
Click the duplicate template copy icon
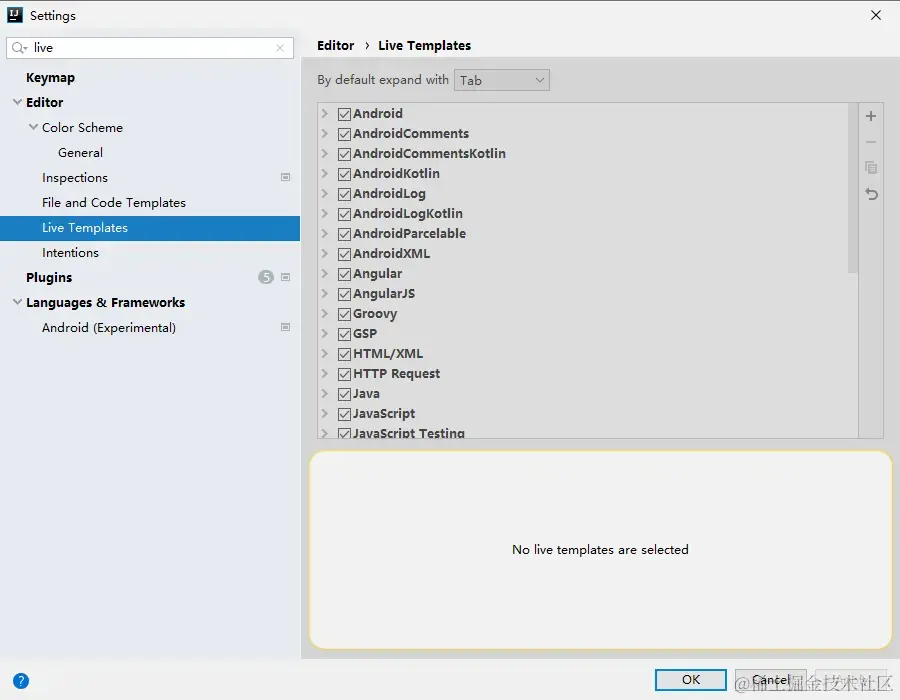click(x=871, y=167)
